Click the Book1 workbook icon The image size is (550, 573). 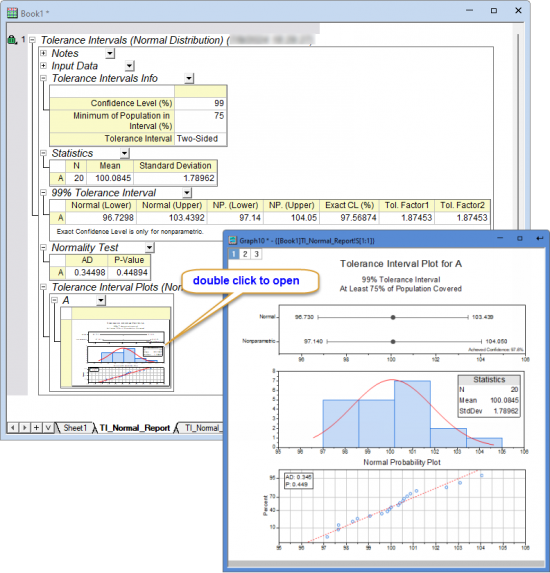(12, 13)
